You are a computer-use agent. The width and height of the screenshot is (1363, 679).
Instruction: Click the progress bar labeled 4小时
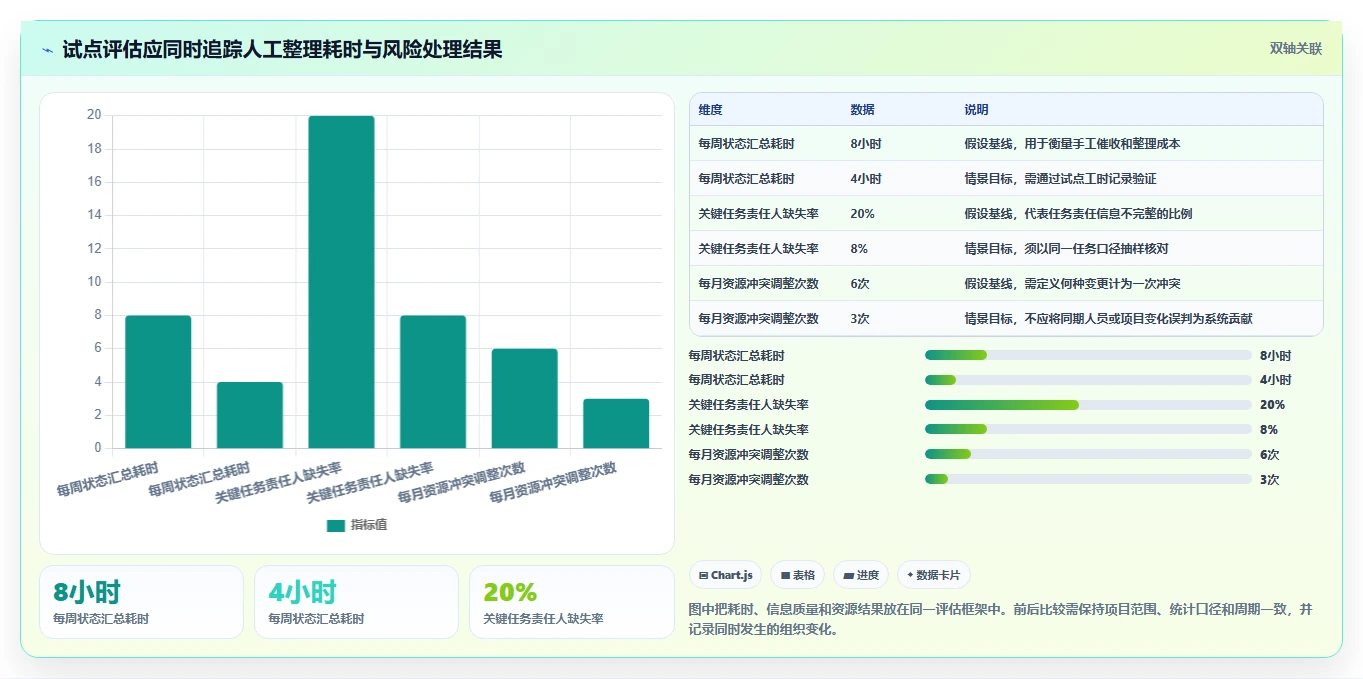[x=1088, y=380]
